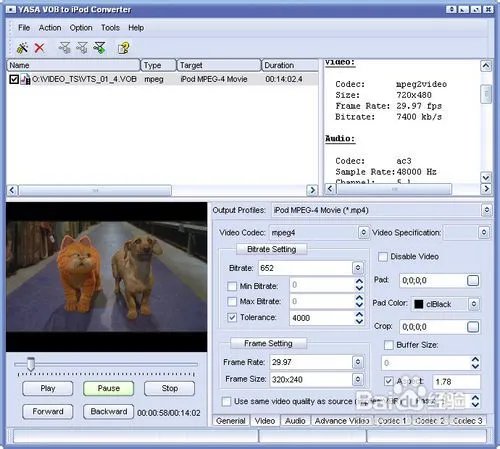Open the help question mark icon
The height and width of the screenshot is (449, 500).
click(124, 48)
